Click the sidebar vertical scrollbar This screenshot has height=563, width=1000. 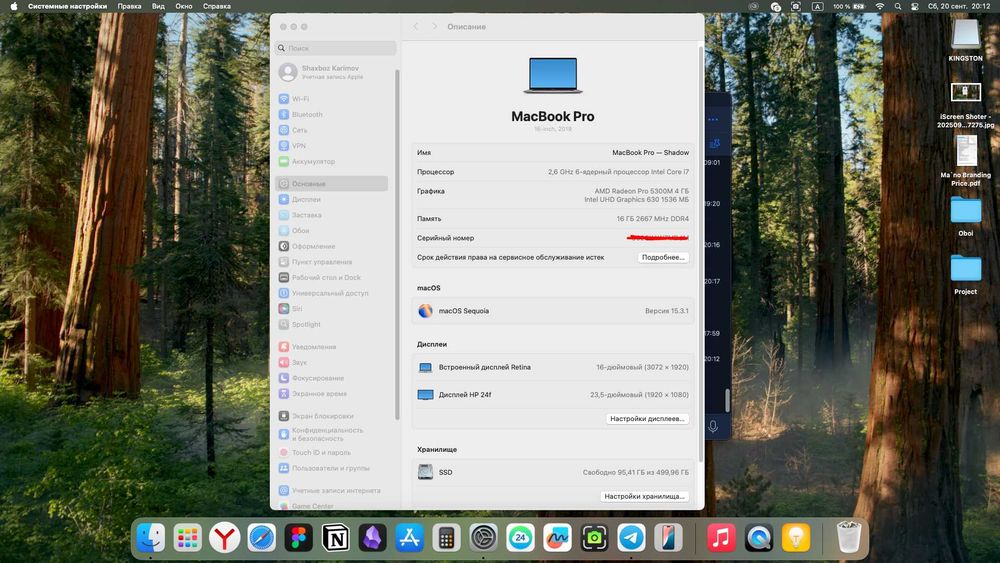point(397,245)
